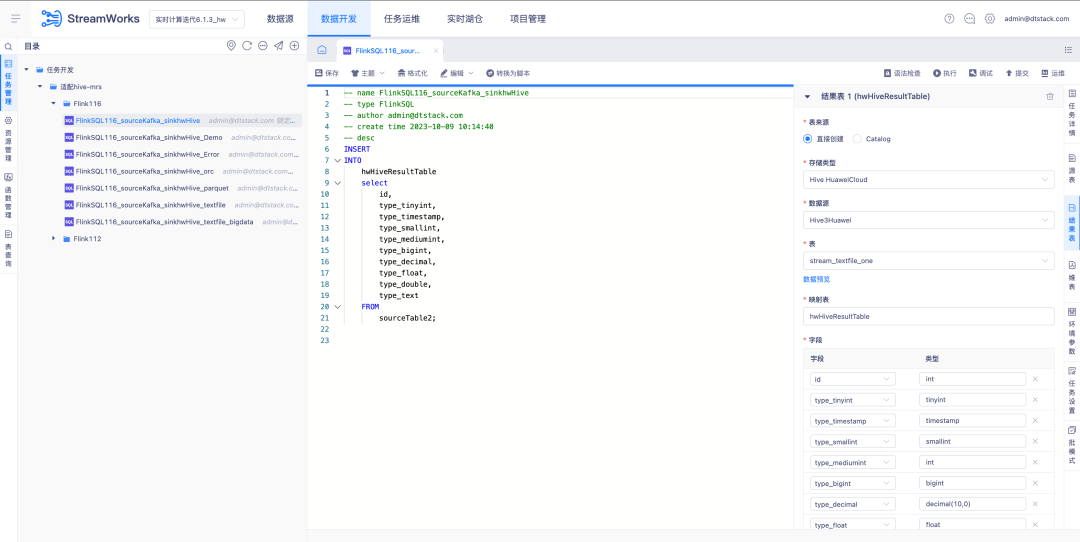Collapse the 结果表 1 section
Image resolution: width=1080 pixels, height=542 pixels.
tap(807, 97)
